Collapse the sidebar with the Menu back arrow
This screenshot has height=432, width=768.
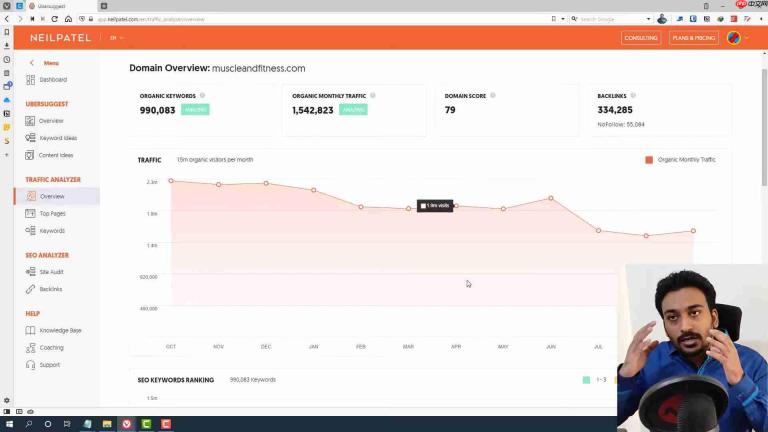click(32, 63)
